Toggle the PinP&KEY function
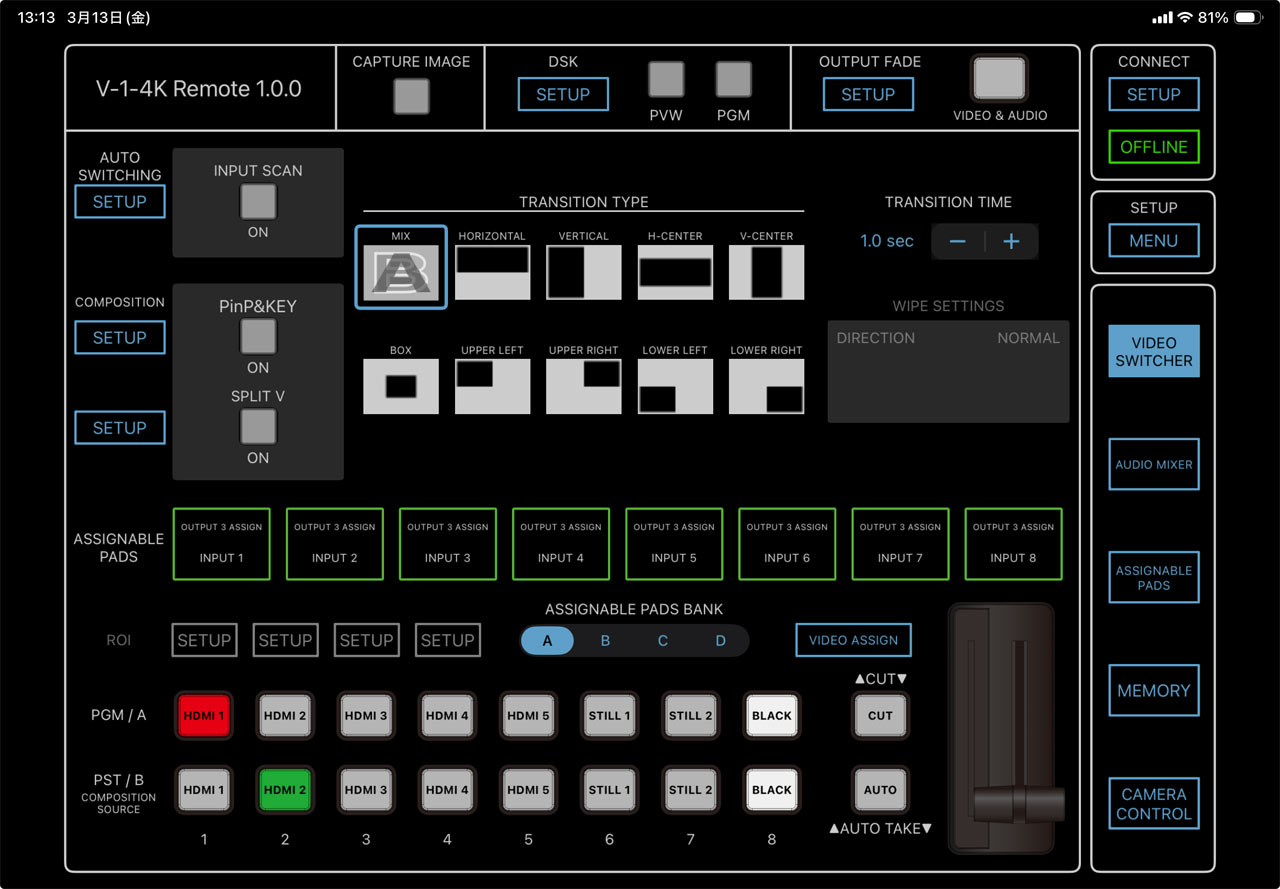1280x889 pixels. pos(257,337)
